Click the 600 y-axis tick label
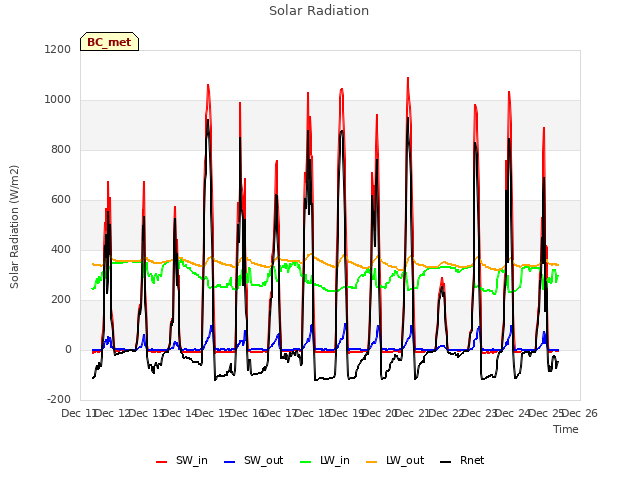This screenshot has width=640, height=480. (x=61, y=200)
